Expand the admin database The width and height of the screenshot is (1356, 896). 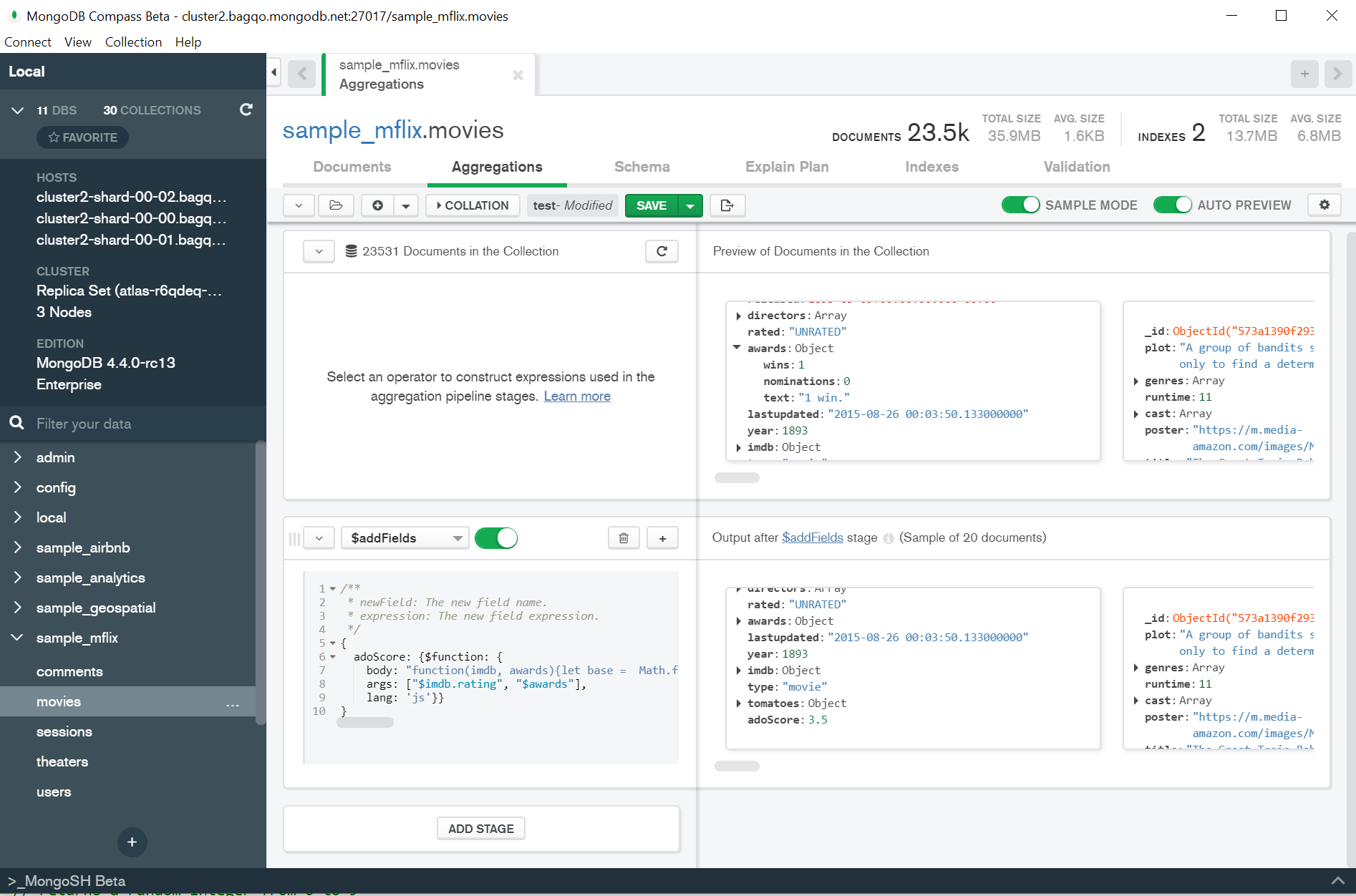(18, 457)
